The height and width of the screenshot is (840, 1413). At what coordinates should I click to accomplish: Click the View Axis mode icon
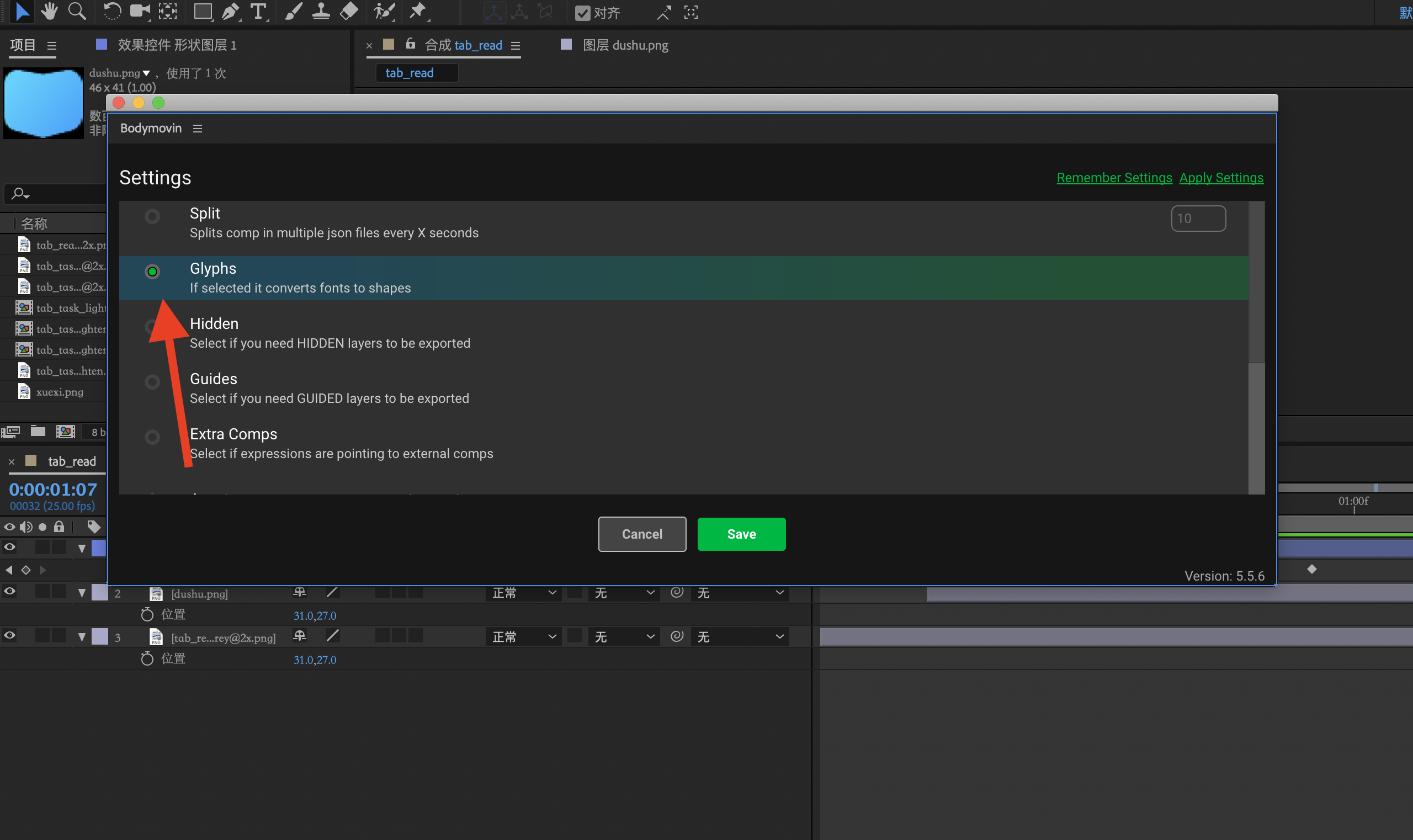[545, 13]
